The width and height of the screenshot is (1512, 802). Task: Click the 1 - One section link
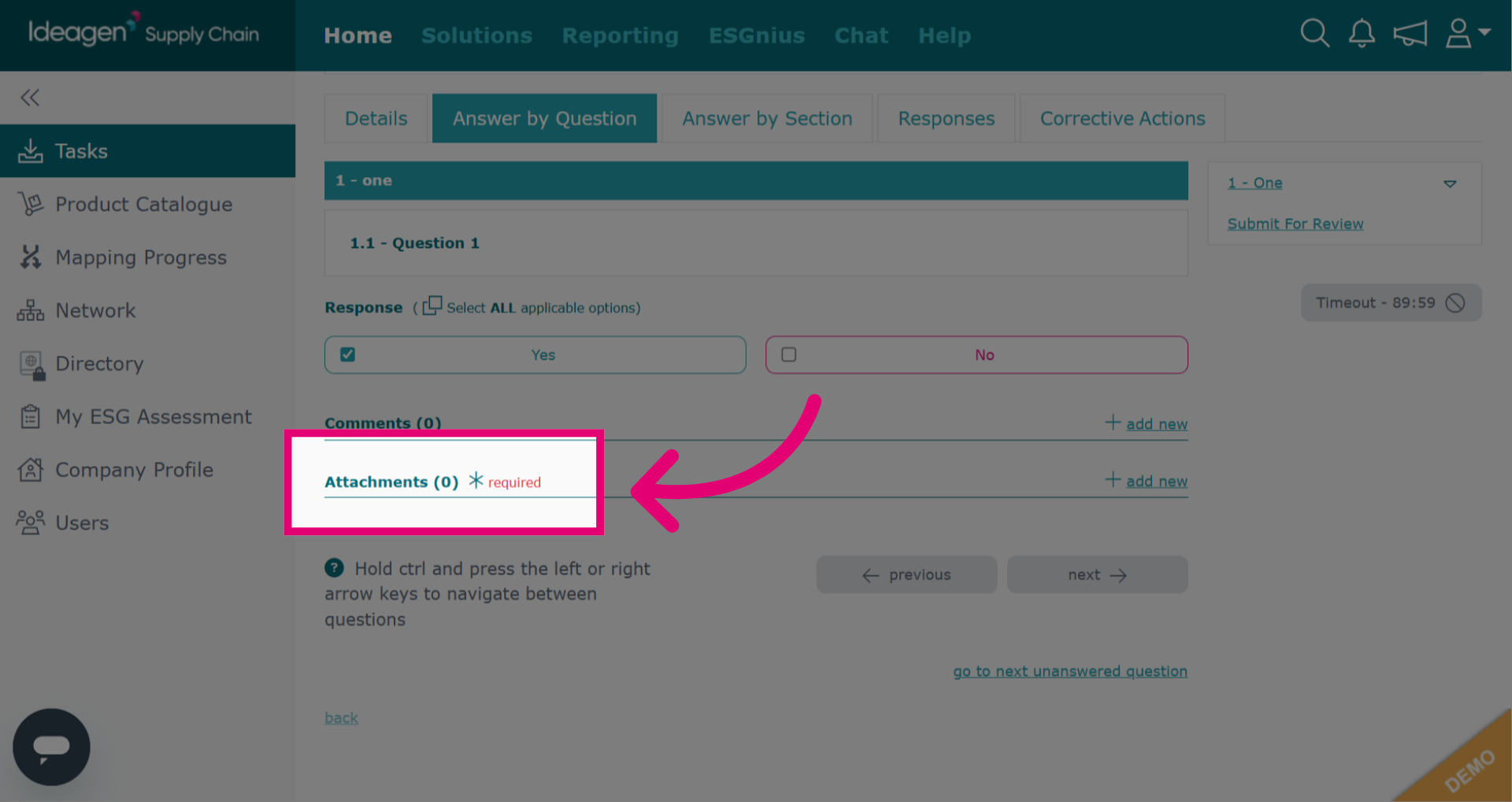coord(1254,183)
